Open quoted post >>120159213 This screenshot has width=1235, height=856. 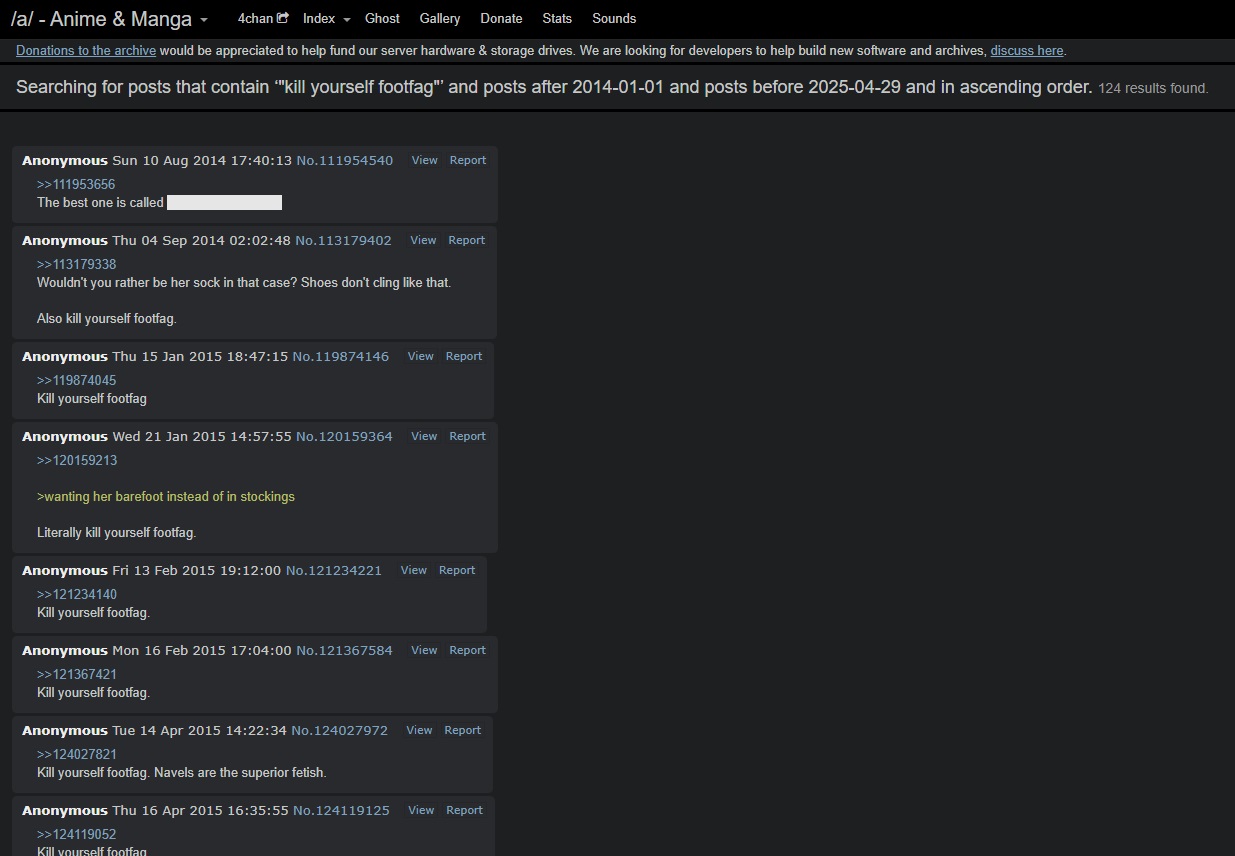tap(77, 460)
